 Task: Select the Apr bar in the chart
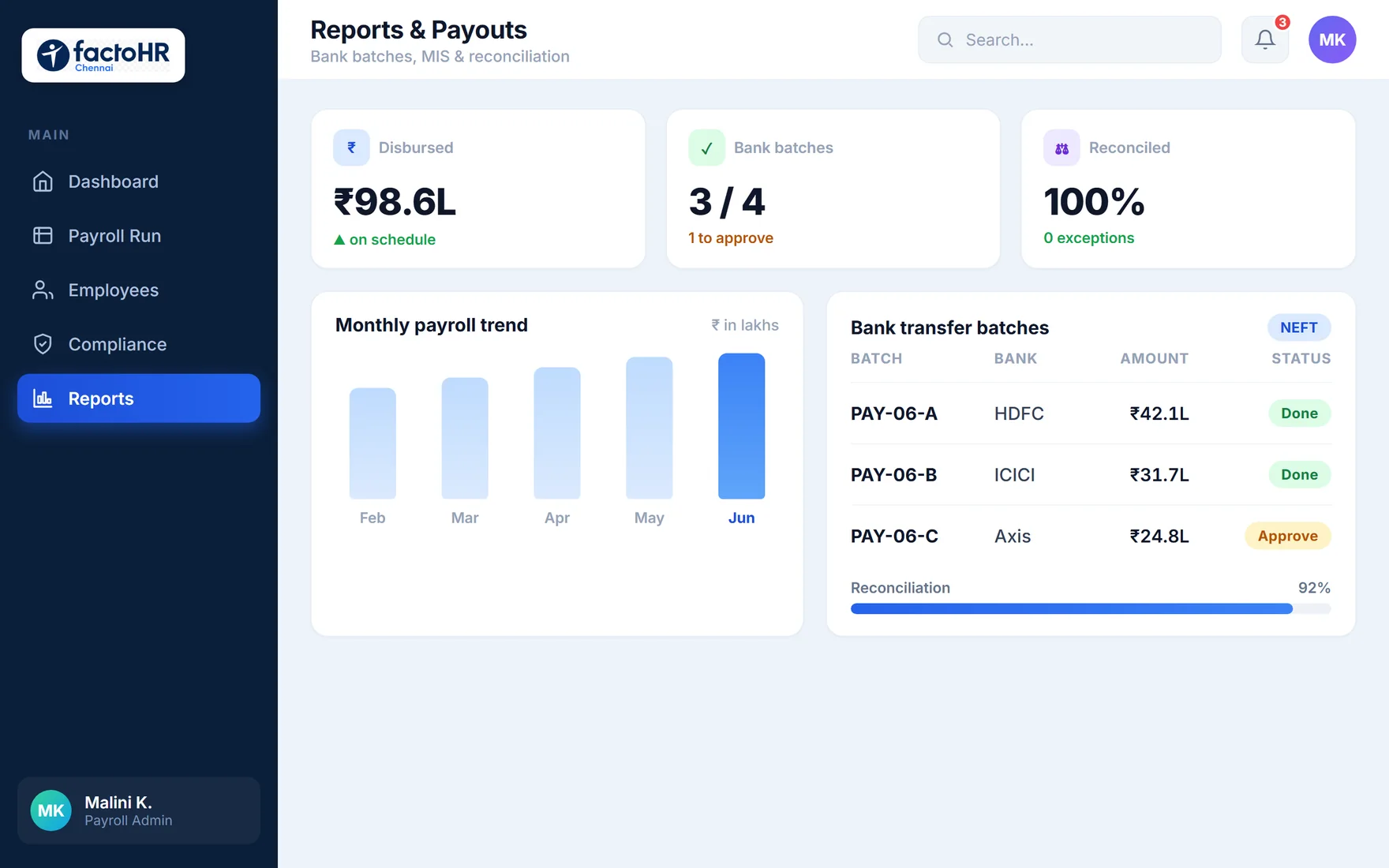(x=557, y=433)
